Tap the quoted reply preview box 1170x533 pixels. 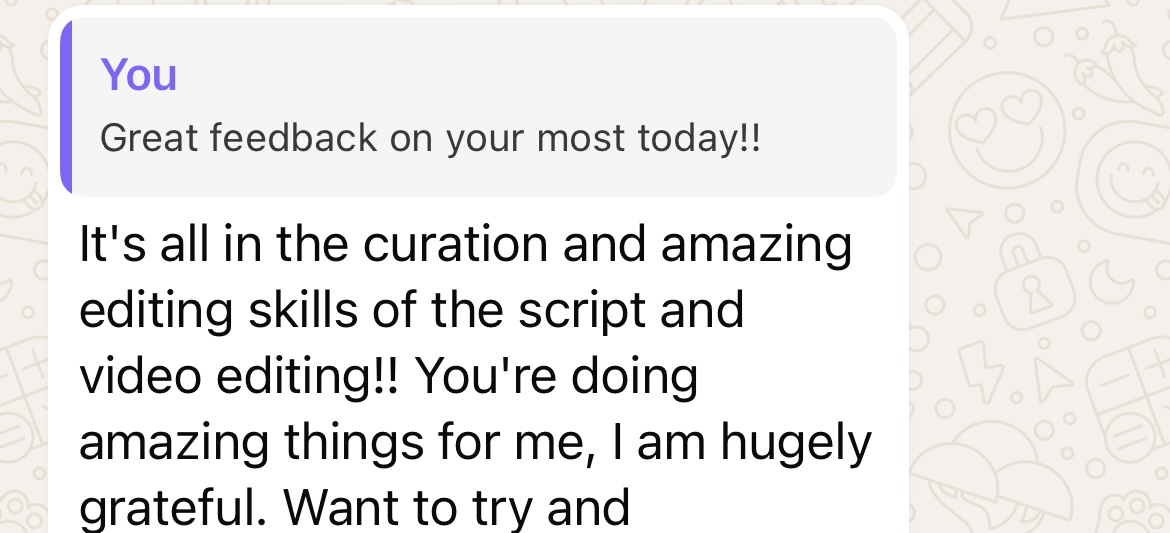(478, 106)
